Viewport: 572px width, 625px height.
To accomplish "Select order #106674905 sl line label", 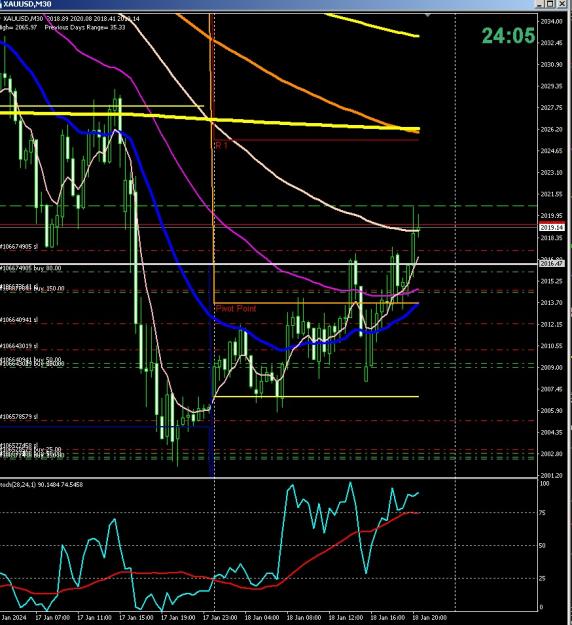I will click(x=19, y=247).
